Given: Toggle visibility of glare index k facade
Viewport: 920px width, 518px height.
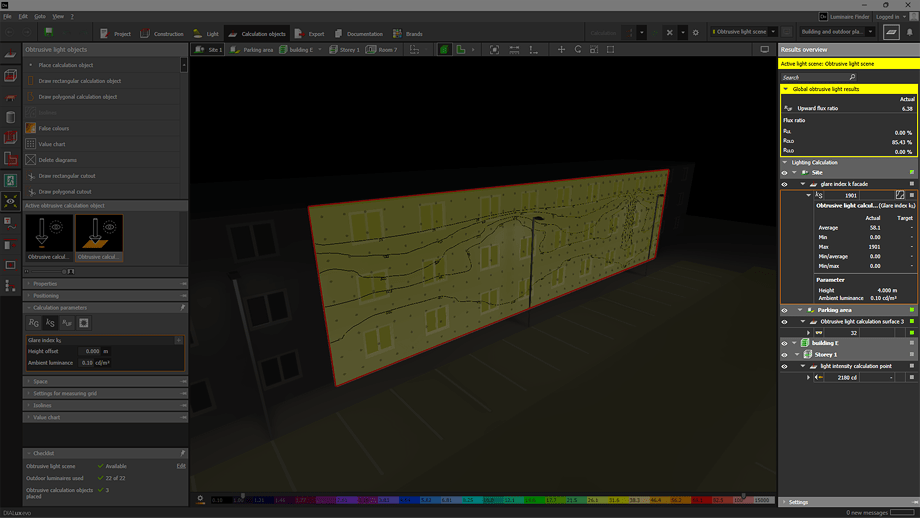Looking at the screenshot, I should 784,184.
